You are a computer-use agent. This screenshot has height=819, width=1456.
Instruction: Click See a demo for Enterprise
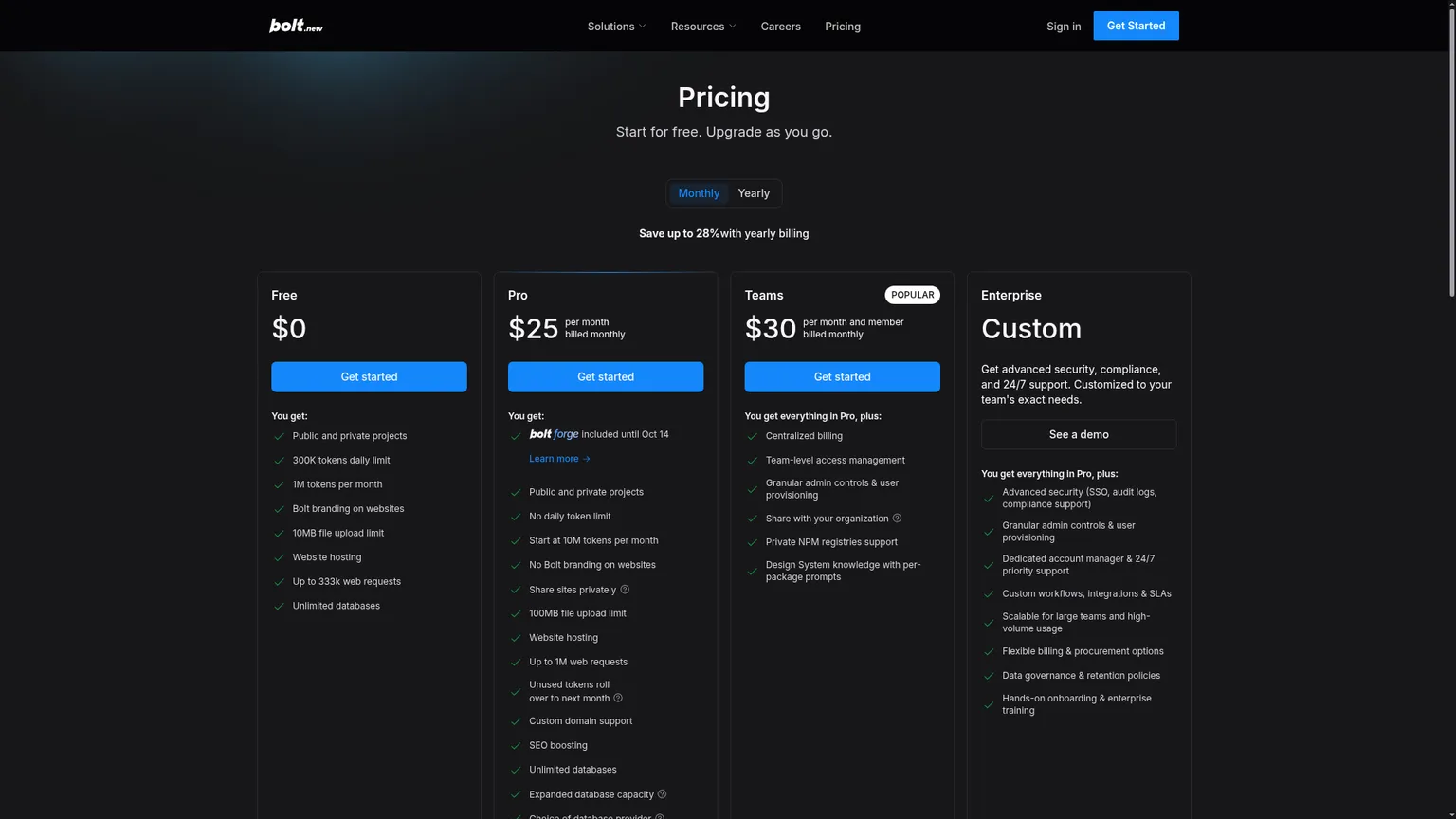pos(1079,434)
